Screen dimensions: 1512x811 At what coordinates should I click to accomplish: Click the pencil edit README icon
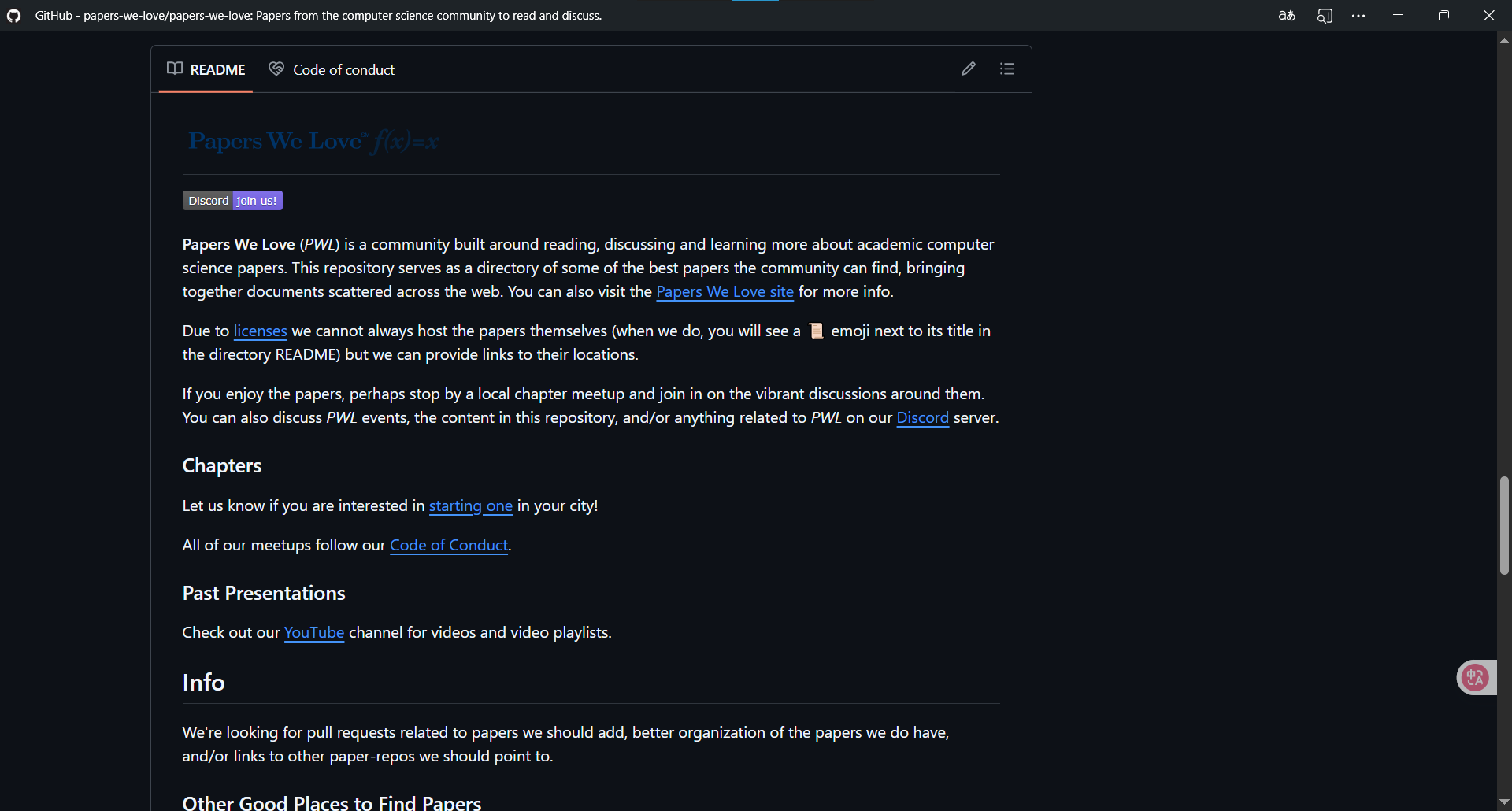pyautogui.click(x=969, y=69)
